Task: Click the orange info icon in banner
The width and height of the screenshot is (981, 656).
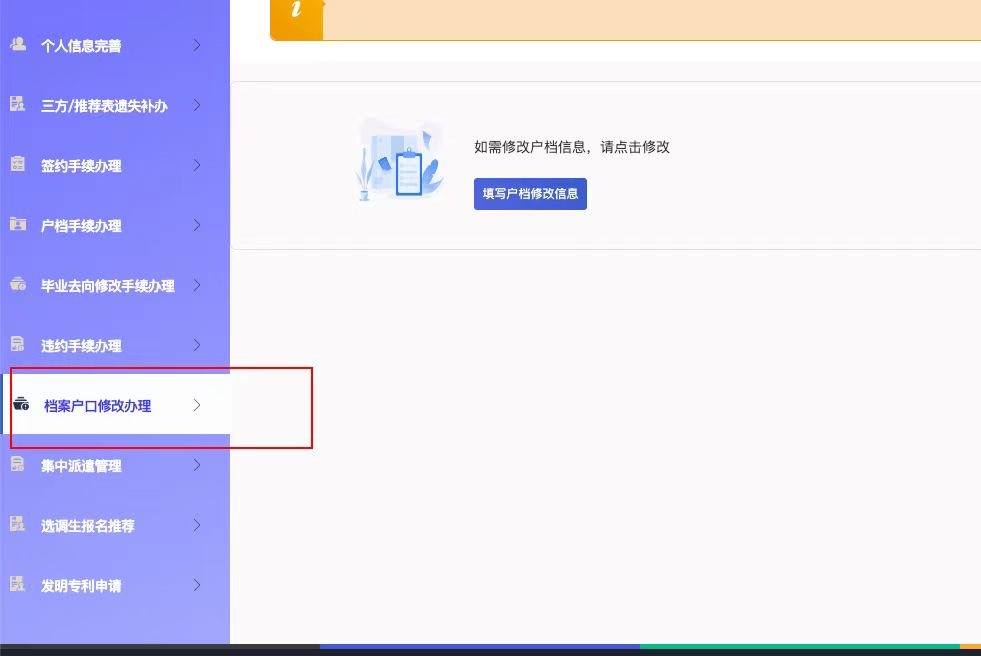Action: tap(296, 14)
